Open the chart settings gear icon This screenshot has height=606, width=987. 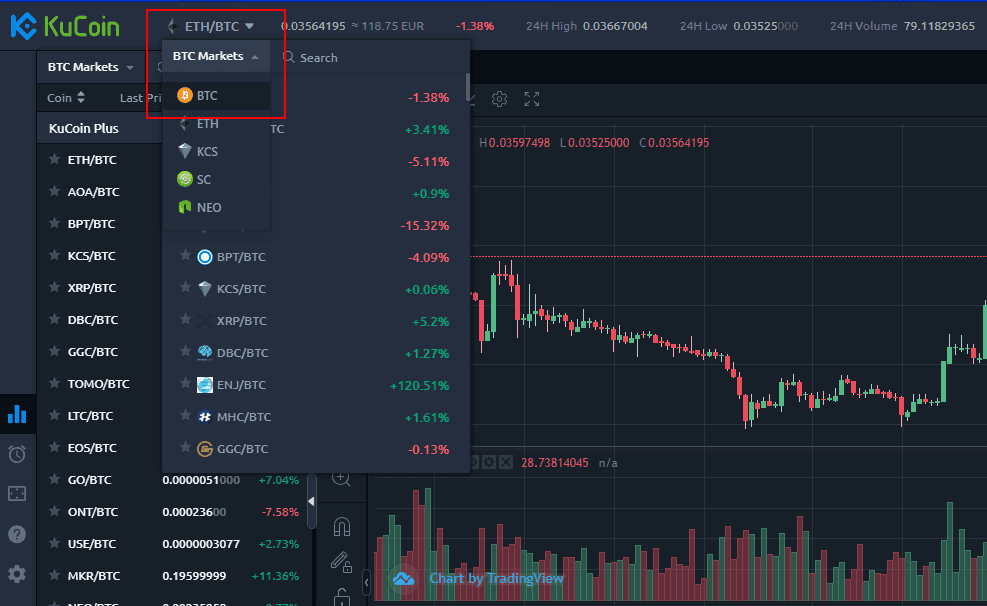[500, 99]
